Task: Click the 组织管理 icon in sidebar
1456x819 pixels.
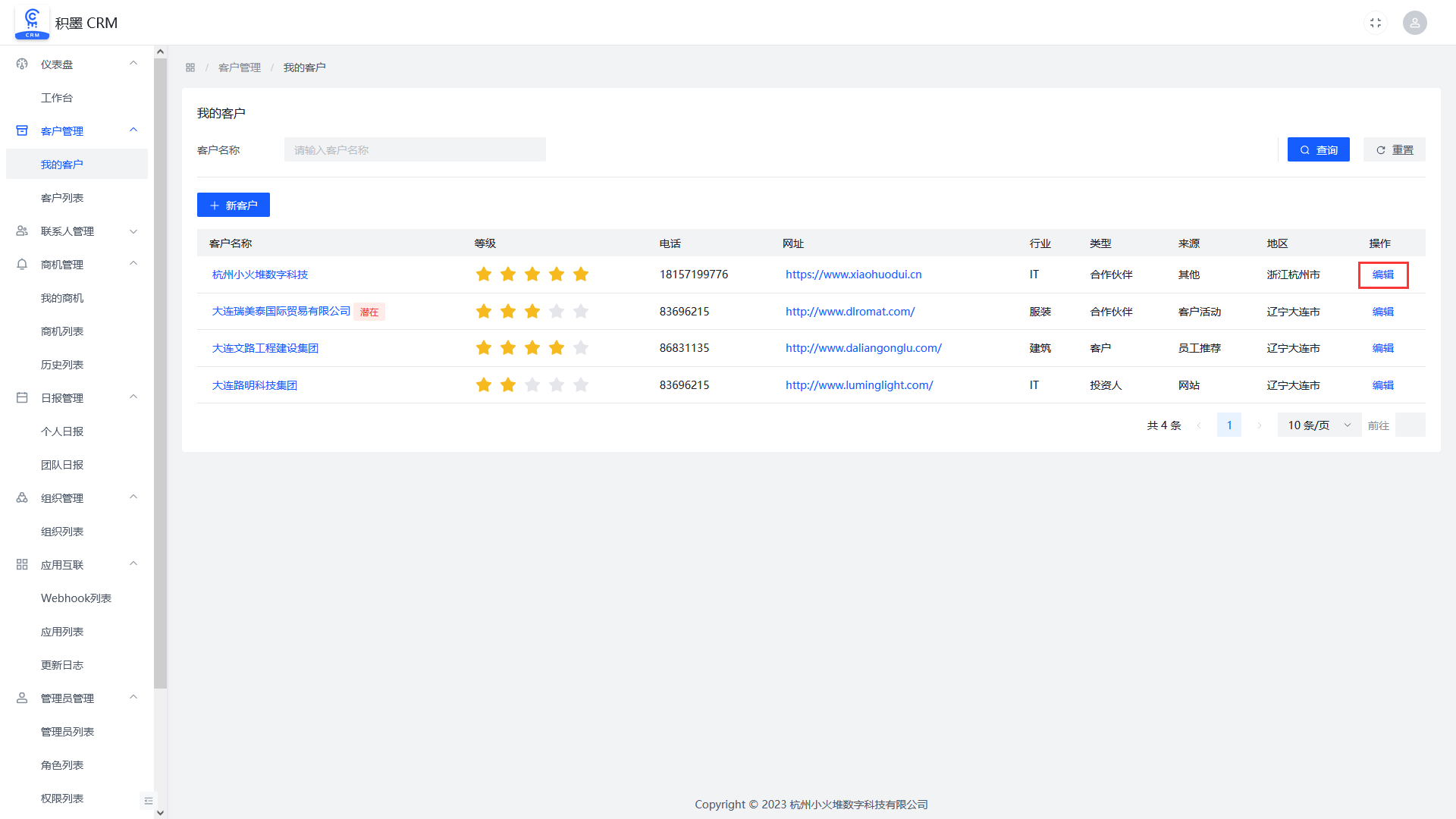Action: tap(22, 498)
